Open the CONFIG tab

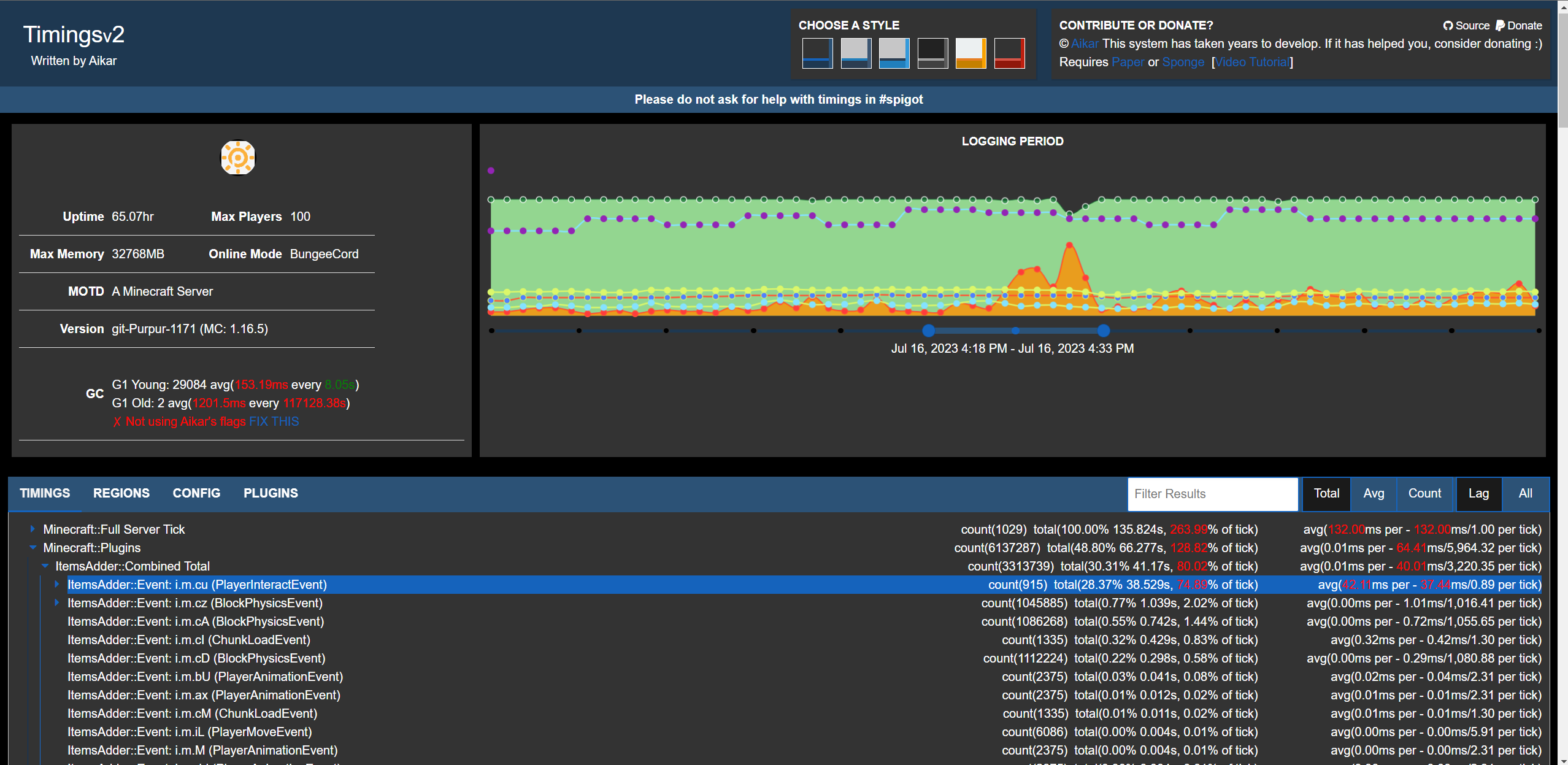point(196,493)
